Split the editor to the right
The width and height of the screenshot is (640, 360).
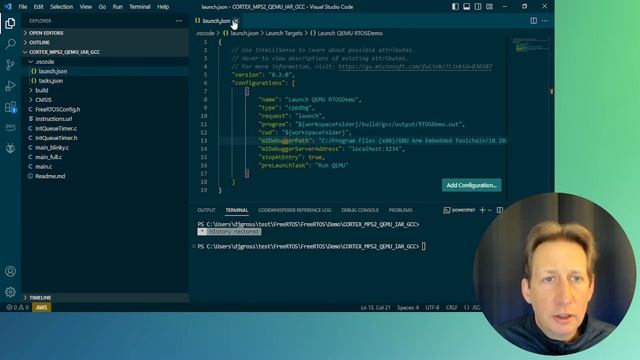533,21
